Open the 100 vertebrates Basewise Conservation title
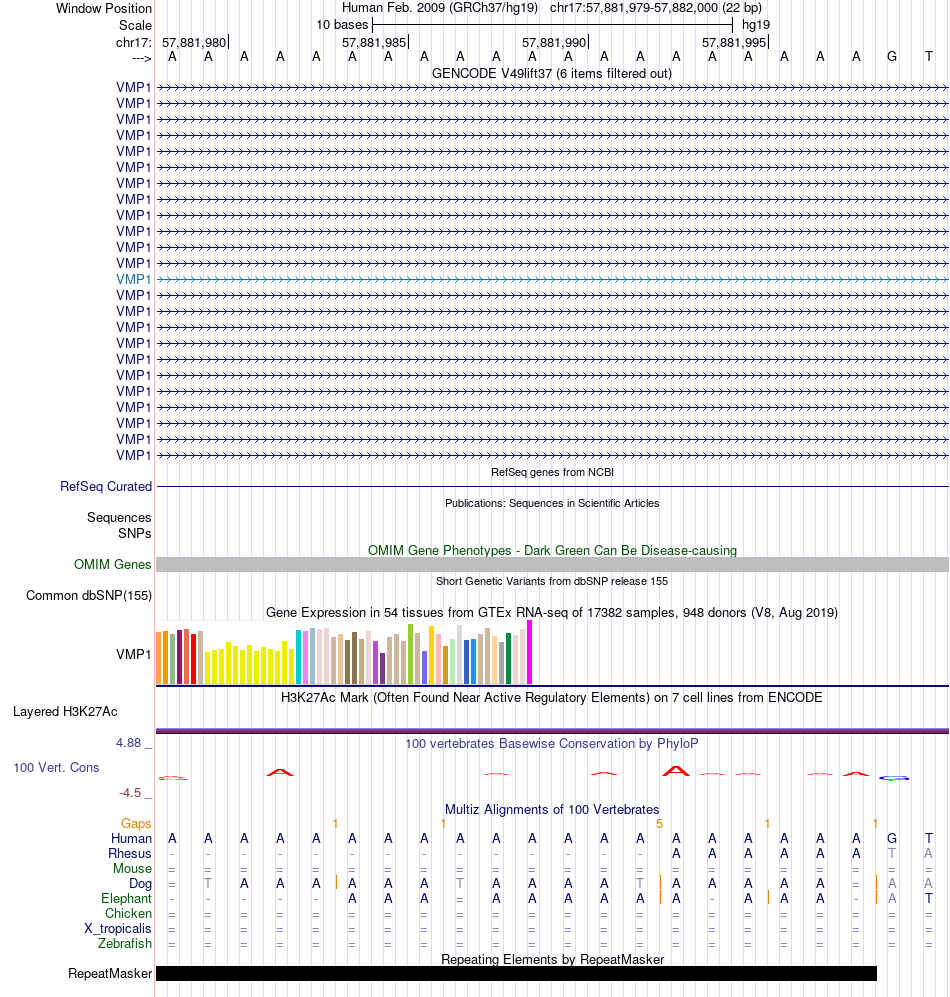Viewport: 950px width, 997px height. pos(552,744)
